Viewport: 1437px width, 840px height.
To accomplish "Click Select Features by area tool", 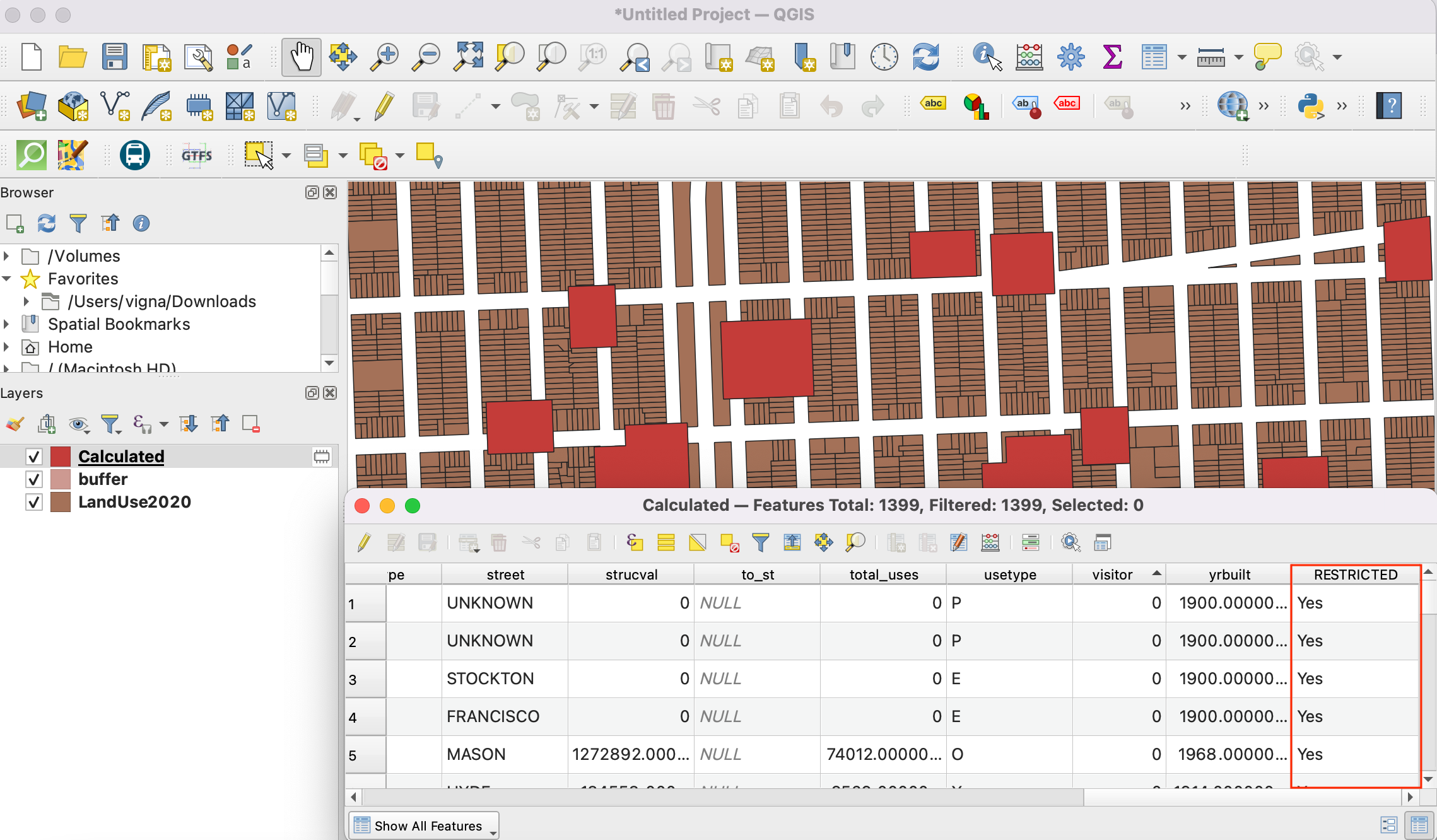I will pyautogui.click(x=259, y=155).
